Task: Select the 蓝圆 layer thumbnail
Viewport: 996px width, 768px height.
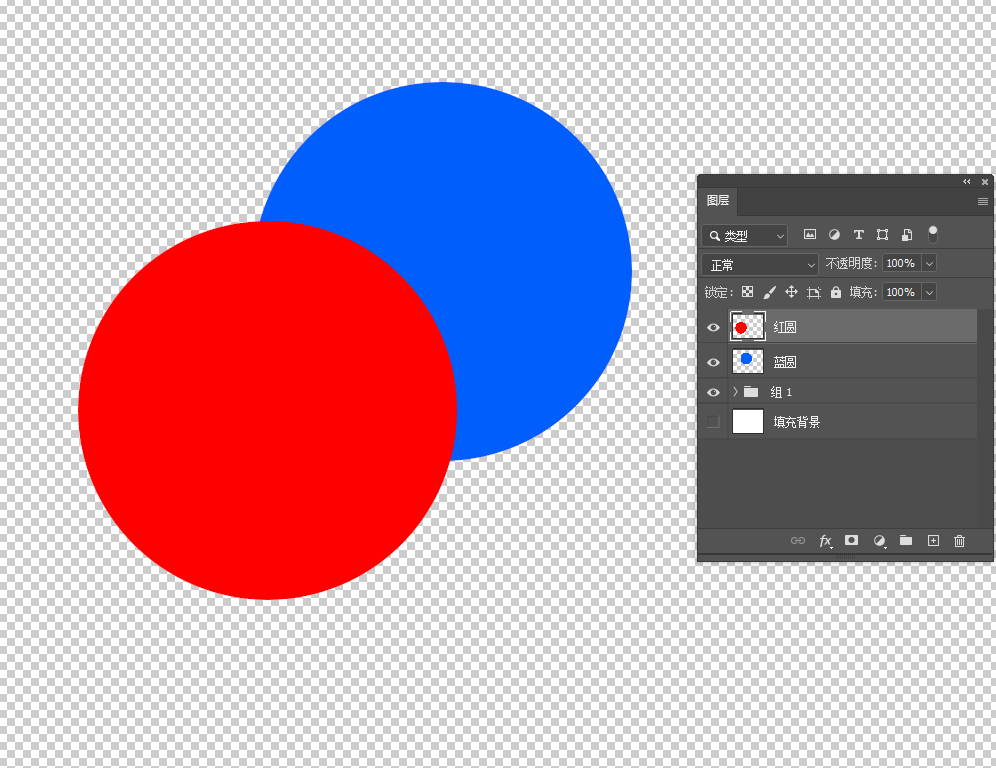Action: point(748,361)
